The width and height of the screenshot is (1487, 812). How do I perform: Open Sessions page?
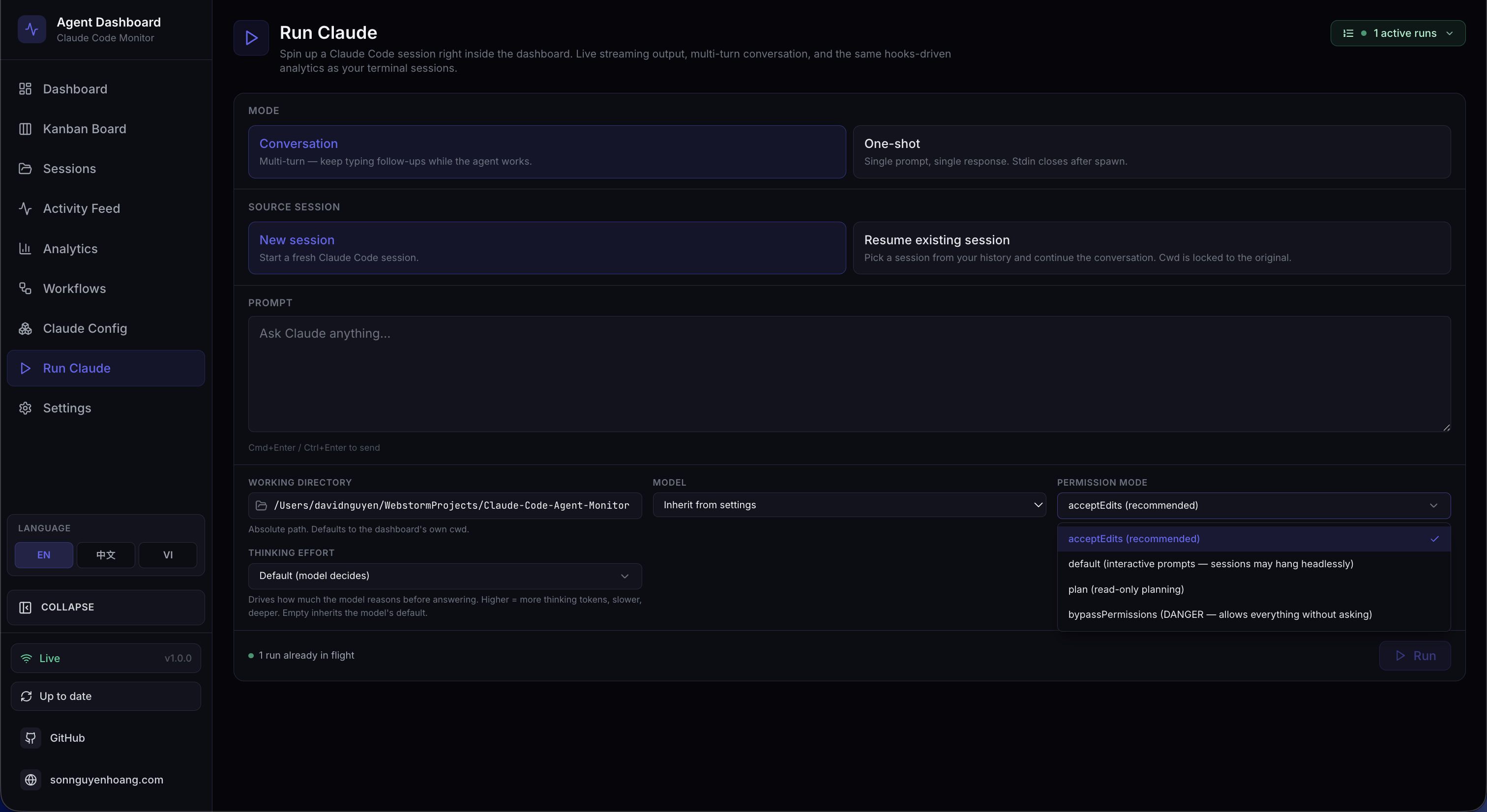coord(106,169)
